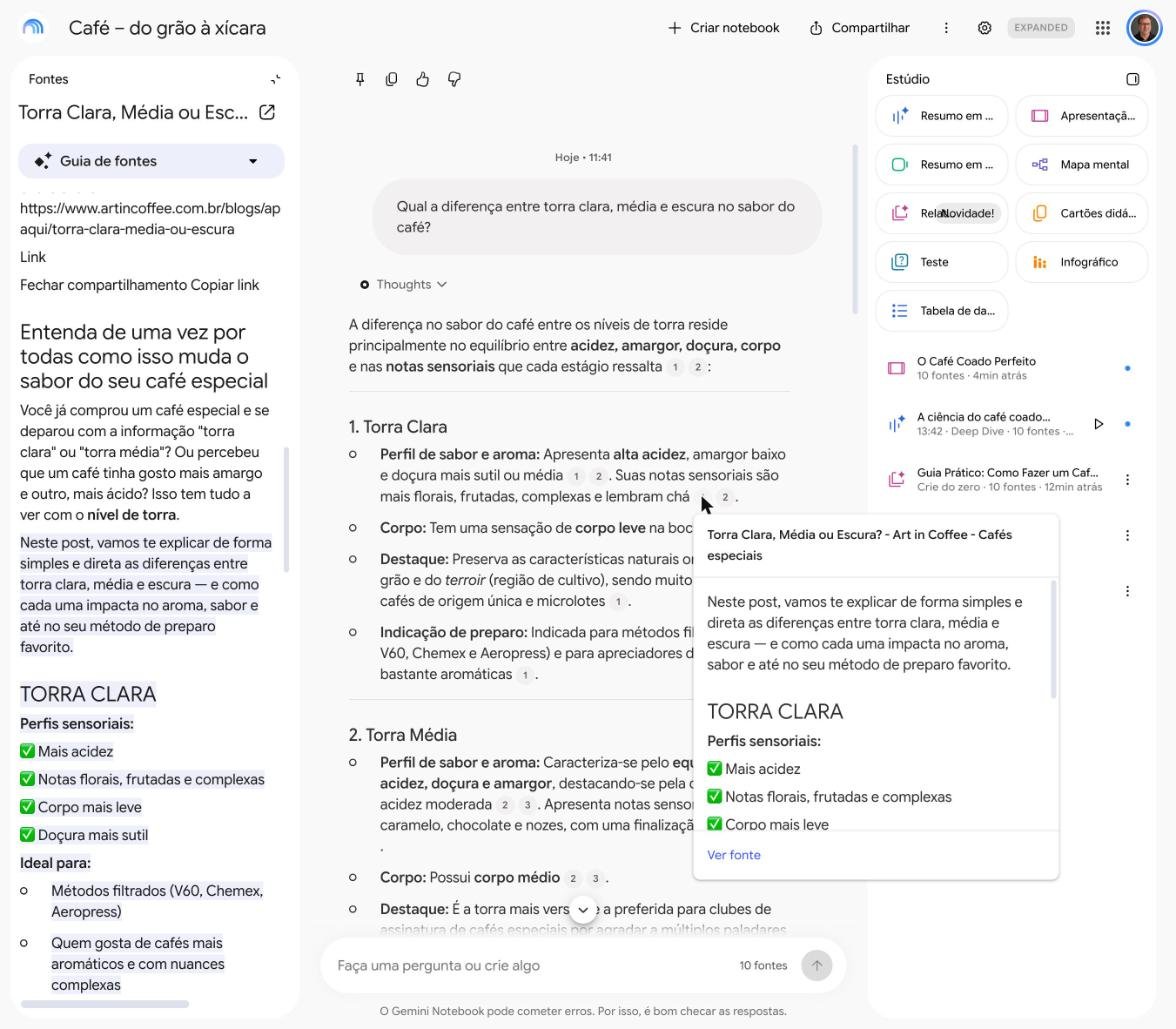Generate a Teste quiz
Screen dimensions: 1176x1029
(x=942, y=262)
